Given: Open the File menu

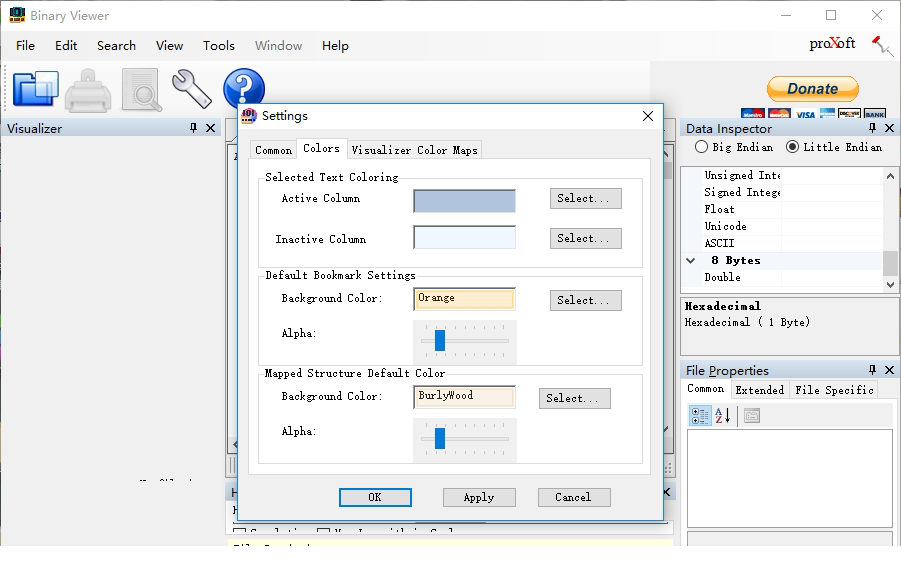Looking at the screenshot, I should point(25,45).
